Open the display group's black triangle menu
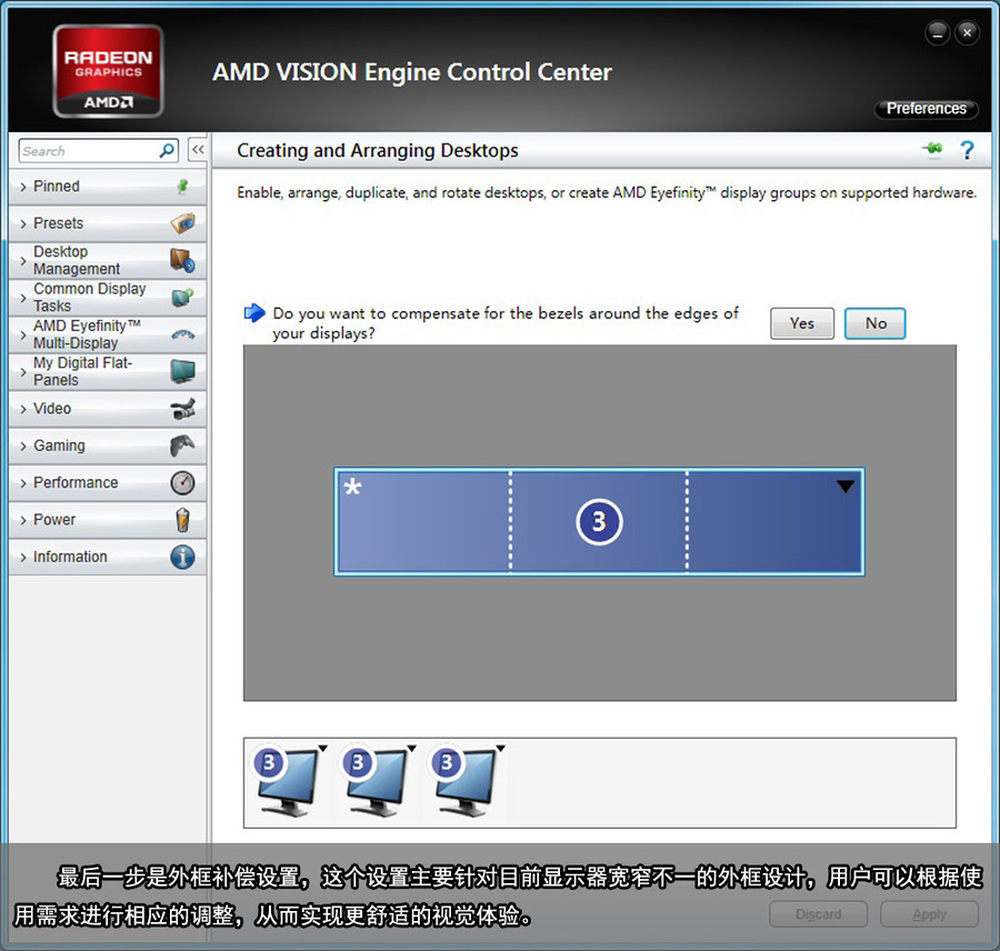Image resolution: width=1000 pixels, height=951 pixels. (845, 487)
